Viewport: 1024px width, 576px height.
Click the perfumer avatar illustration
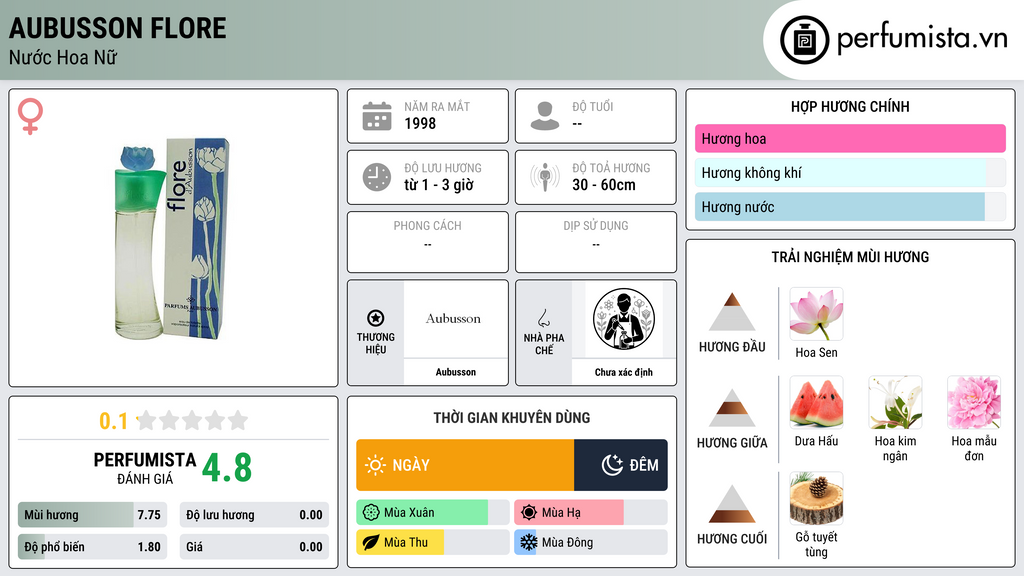(624, 319)
